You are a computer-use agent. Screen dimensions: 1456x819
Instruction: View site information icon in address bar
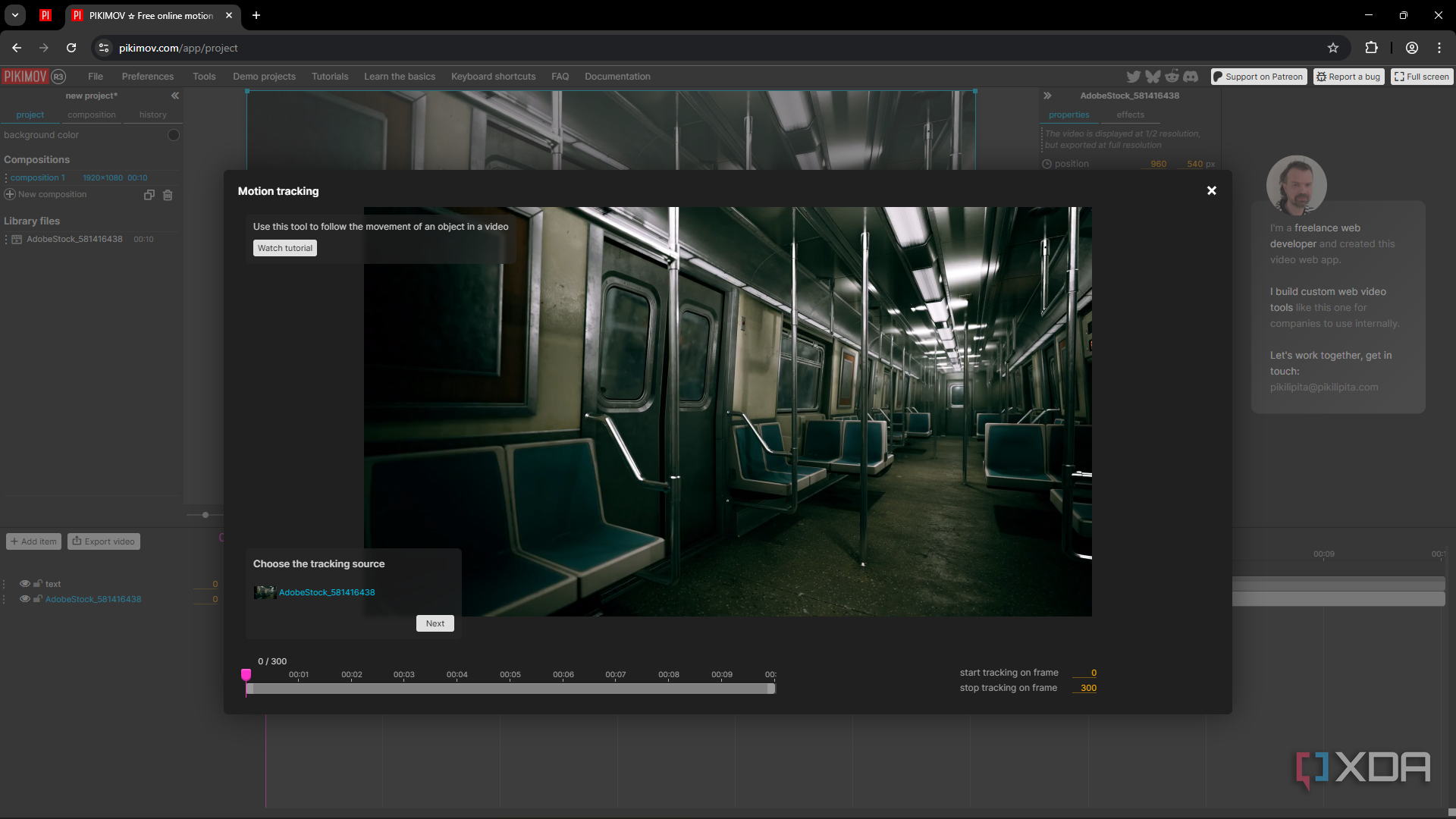point(104,48)
